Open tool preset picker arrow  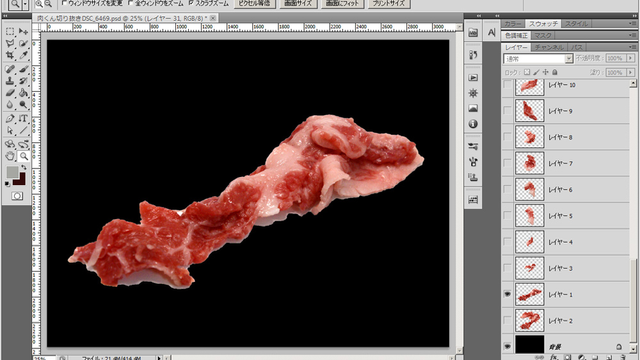tap(25, 4)
